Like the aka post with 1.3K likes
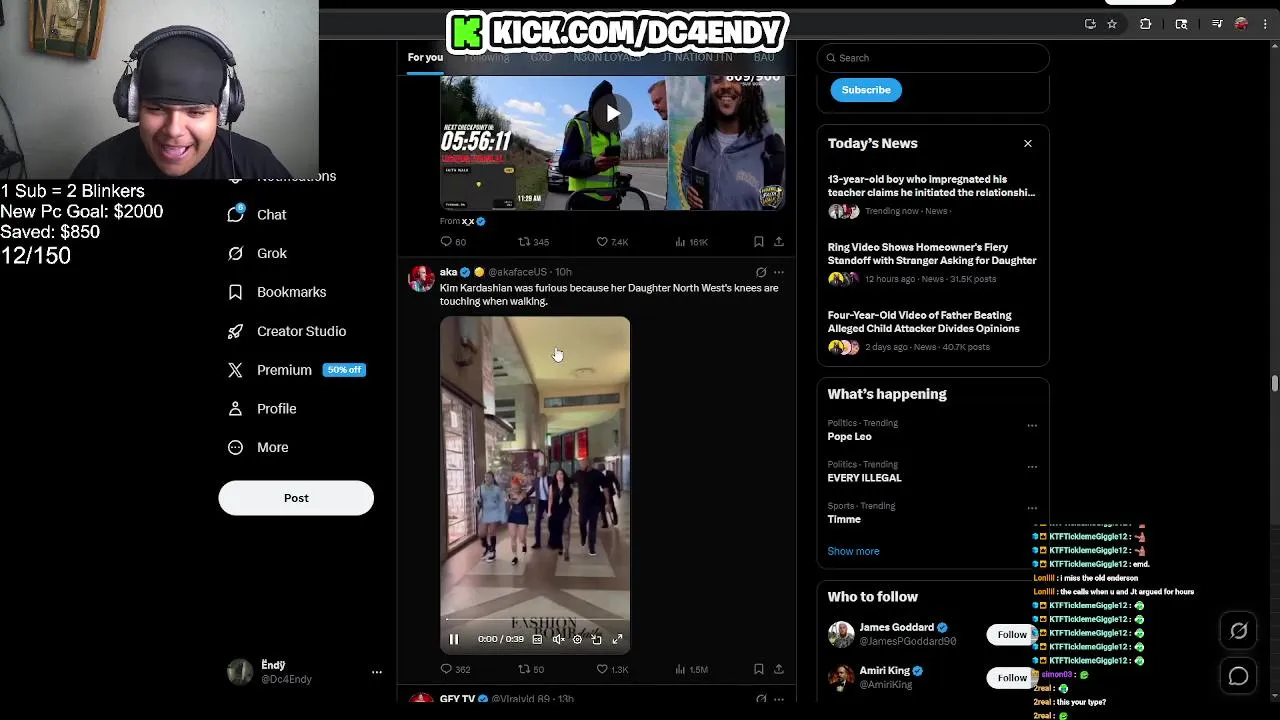This screenshot has height=720, width=1280. pos(612,669)
